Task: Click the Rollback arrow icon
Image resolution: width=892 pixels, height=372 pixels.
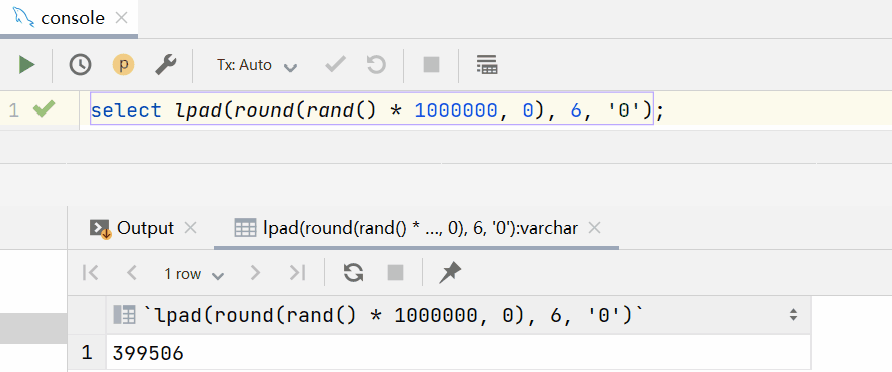Action: click(376, 65)
